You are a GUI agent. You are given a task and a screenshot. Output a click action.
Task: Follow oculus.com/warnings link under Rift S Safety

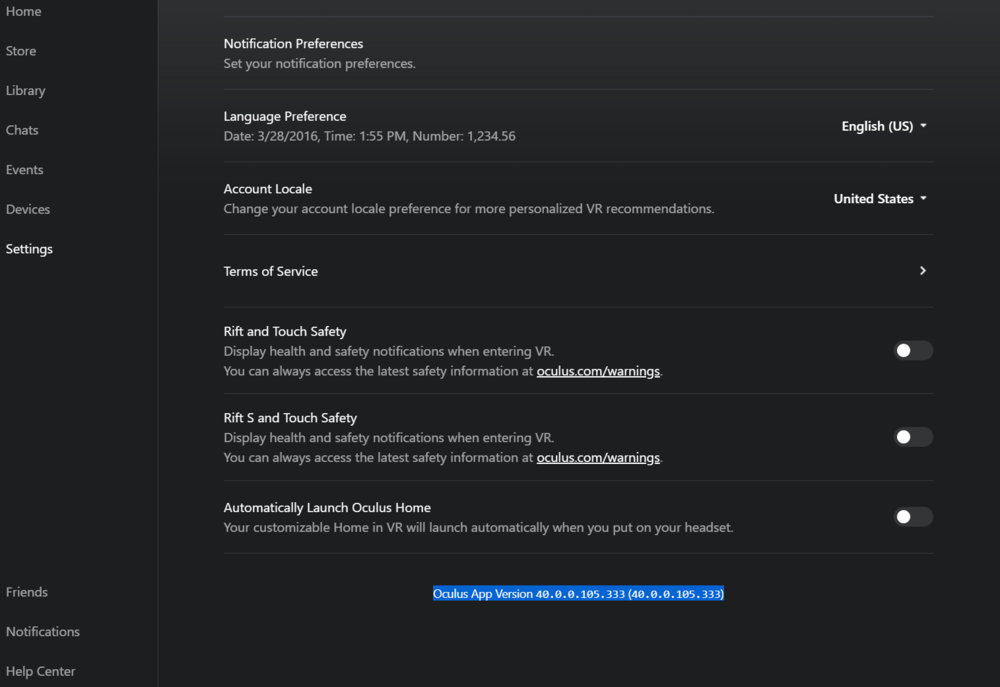coord(598,458)
